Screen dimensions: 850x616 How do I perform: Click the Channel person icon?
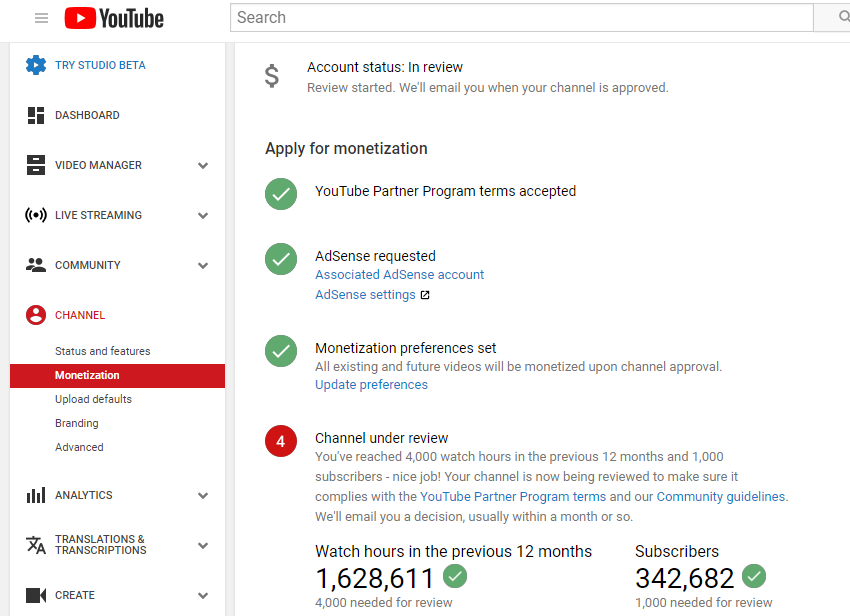36,315
